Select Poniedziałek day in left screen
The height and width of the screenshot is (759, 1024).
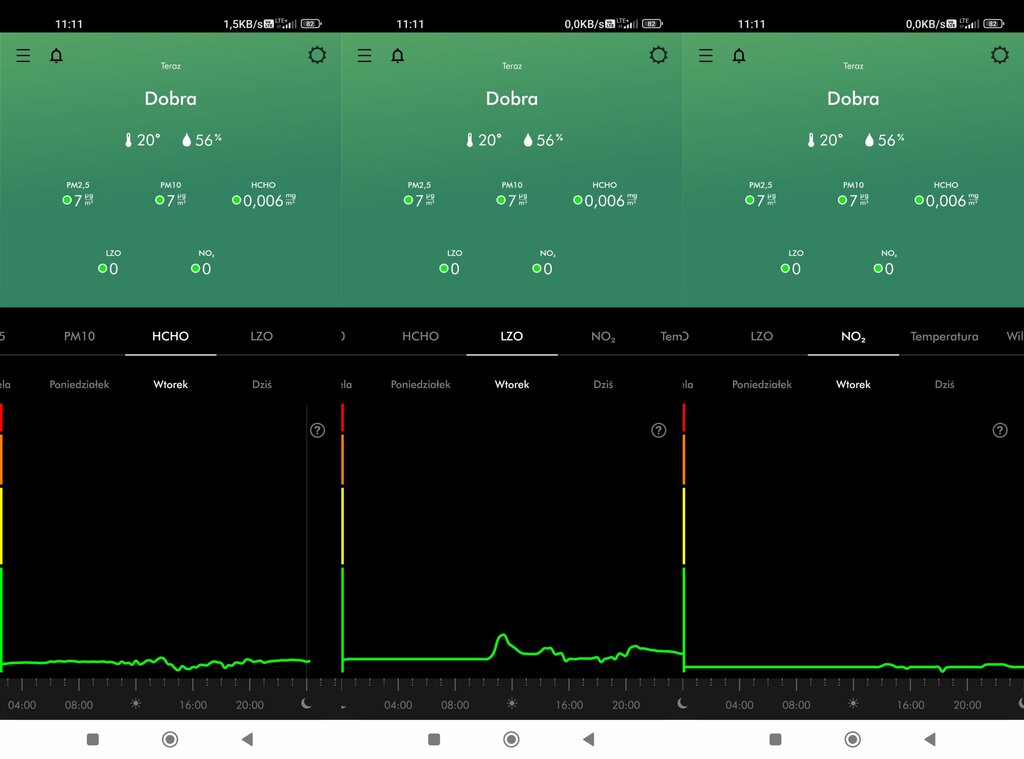[x=79, y=385]
